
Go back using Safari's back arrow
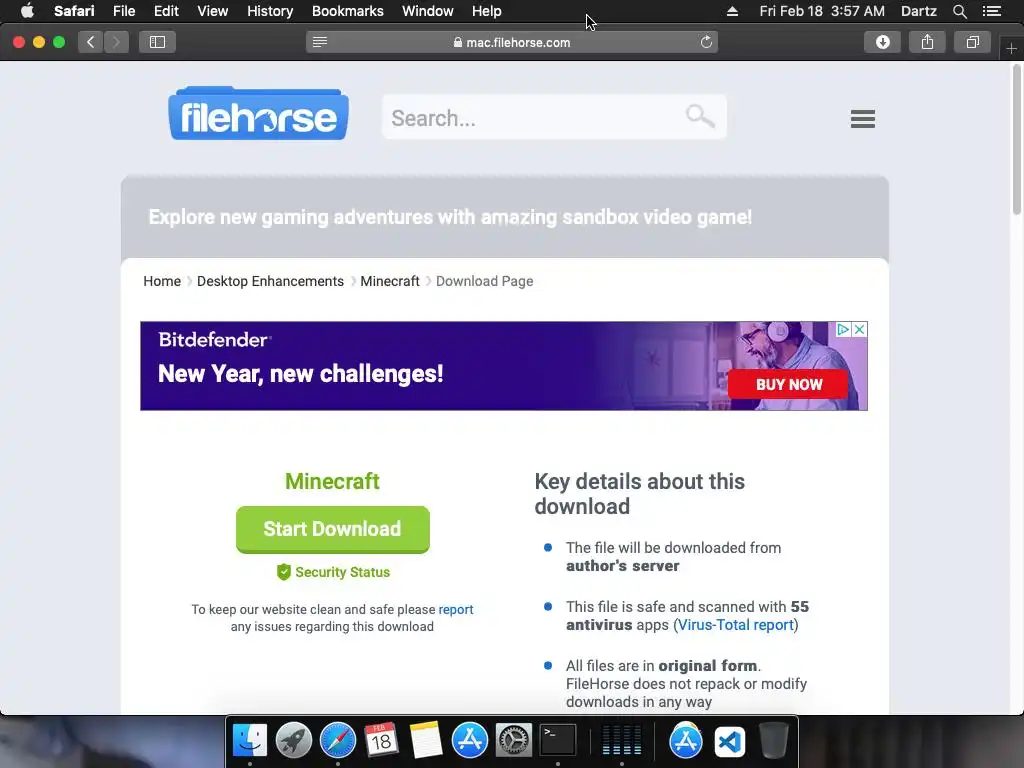(91, 42)
